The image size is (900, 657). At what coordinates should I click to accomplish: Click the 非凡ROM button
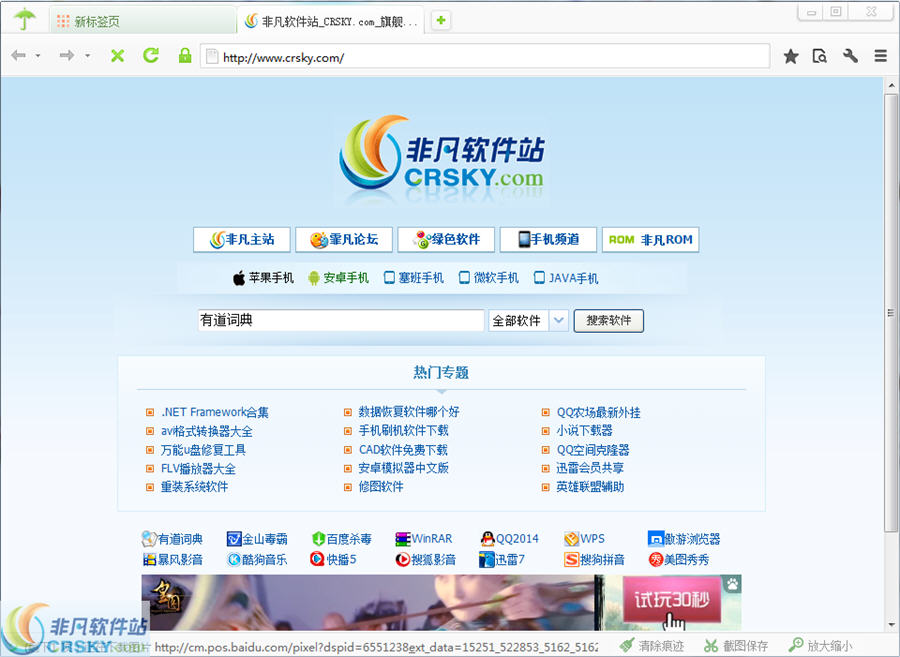tap(650, 240)
